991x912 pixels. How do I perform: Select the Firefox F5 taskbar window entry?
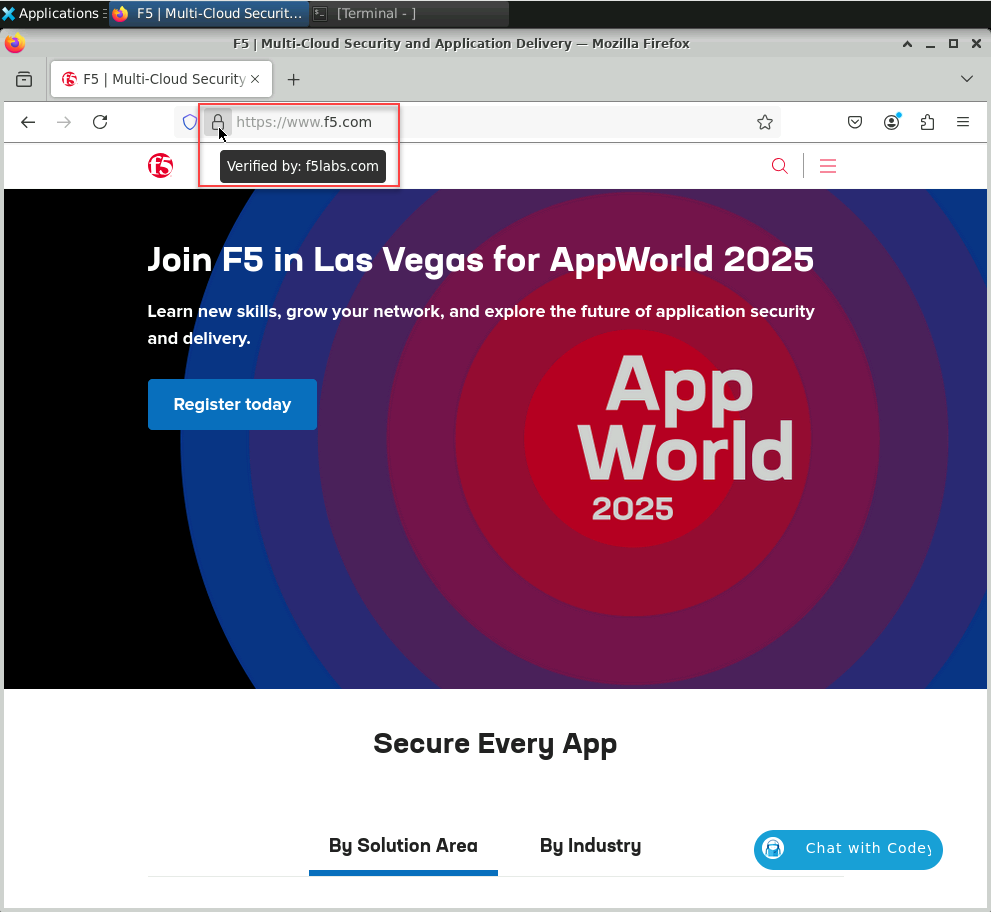209,13
